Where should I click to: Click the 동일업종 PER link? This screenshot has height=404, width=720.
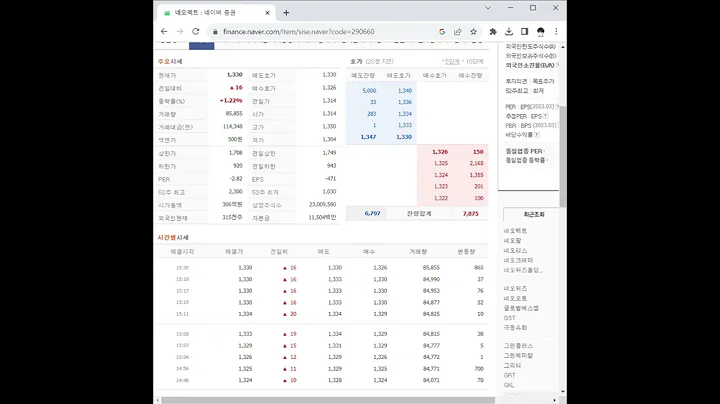point(525,151)
